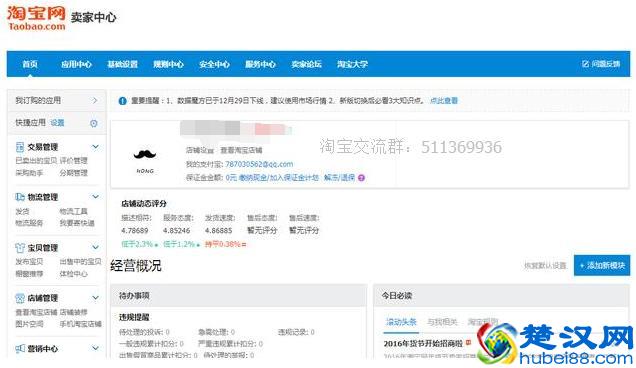Click the mustache shop avatar

(x=145, y=160)
